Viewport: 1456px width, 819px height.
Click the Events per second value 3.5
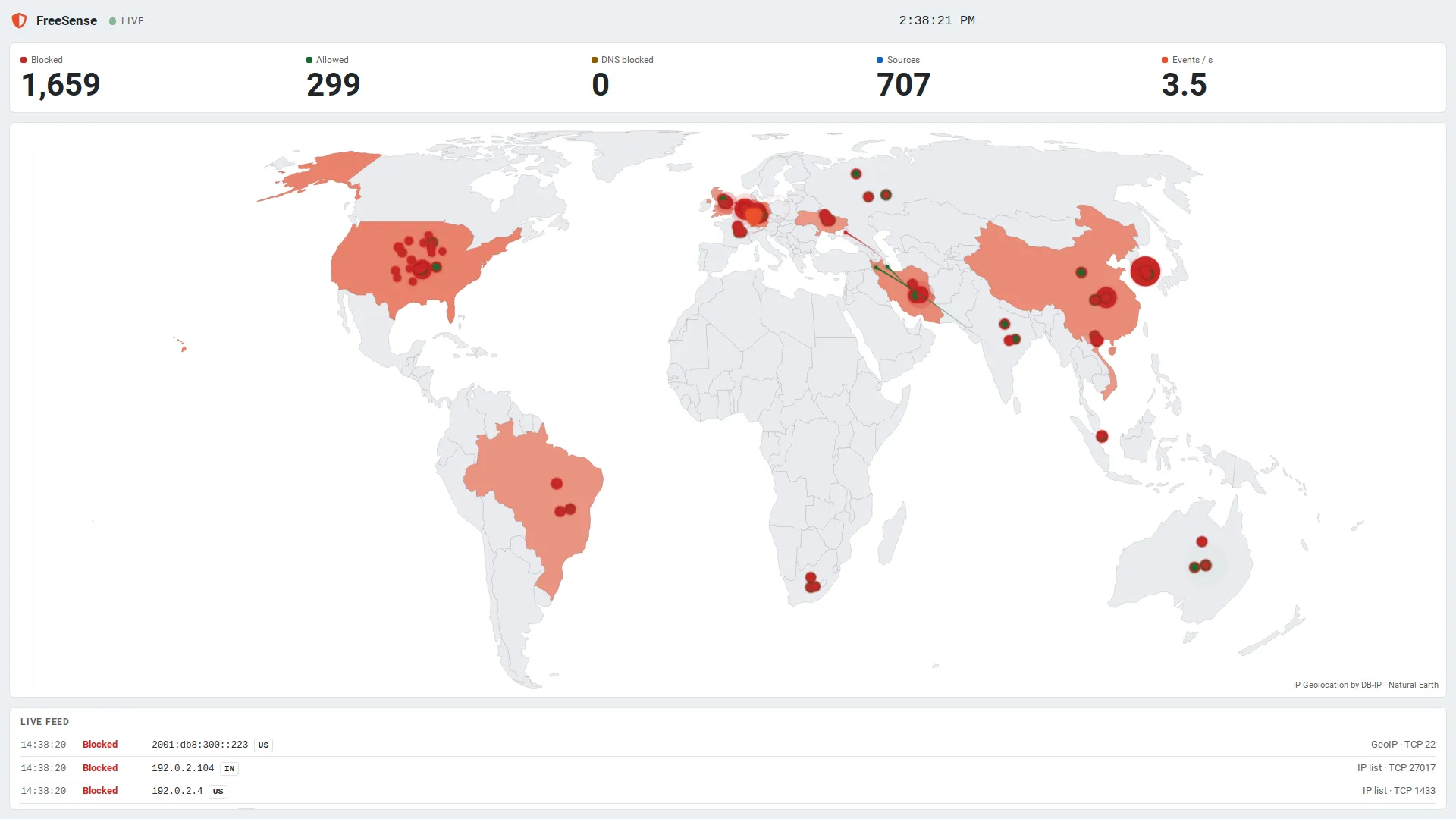1184,84
